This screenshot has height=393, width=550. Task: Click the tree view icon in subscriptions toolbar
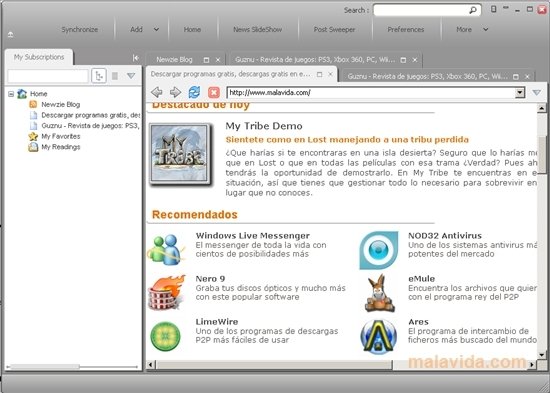coord(99,76)
